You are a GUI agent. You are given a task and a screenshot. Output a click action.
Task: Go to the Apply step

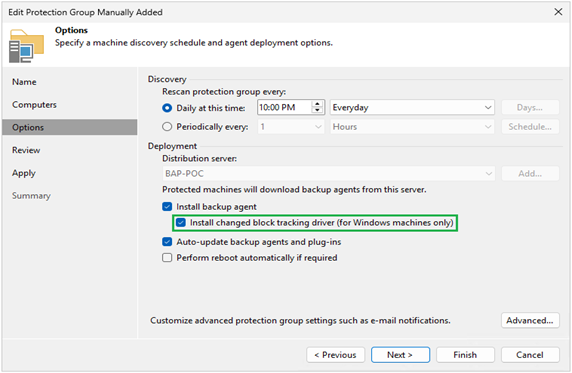(24, 173)
